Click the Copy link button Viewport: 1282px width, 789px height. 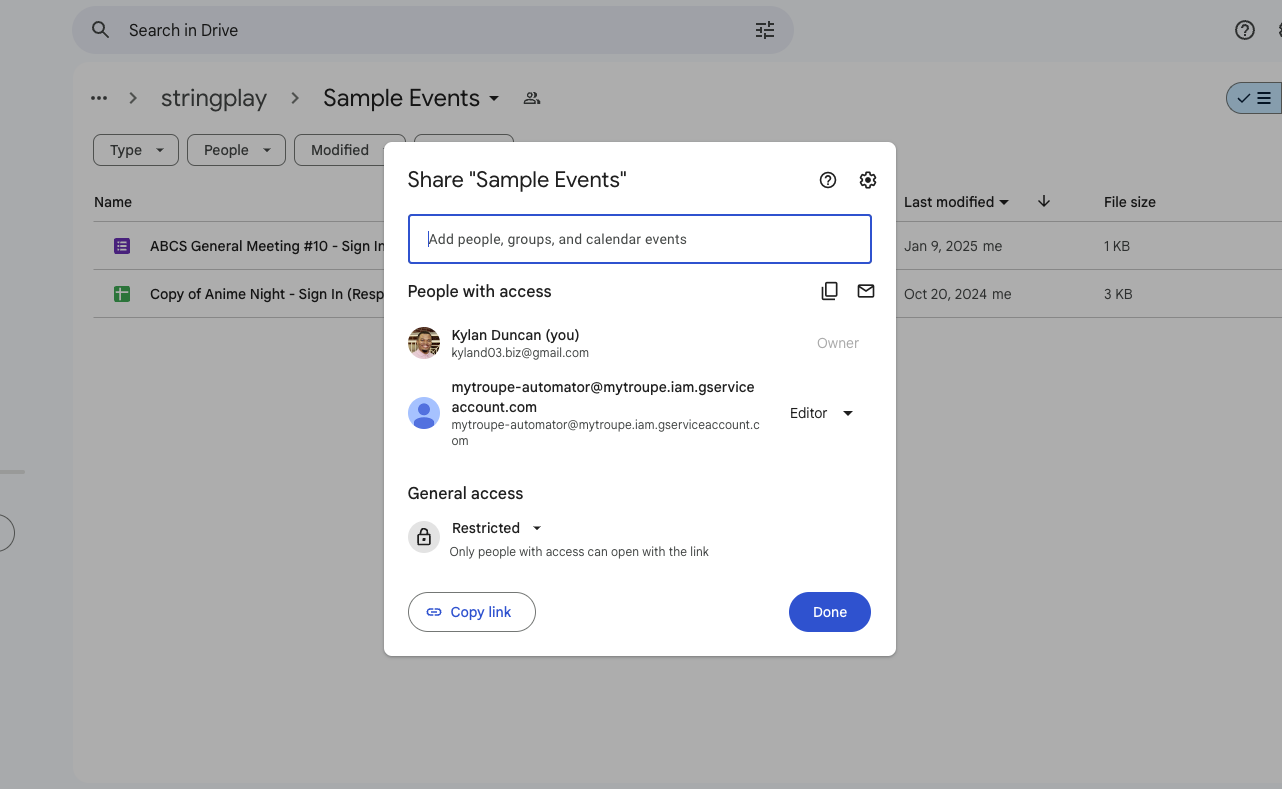(x=471, y=612)
